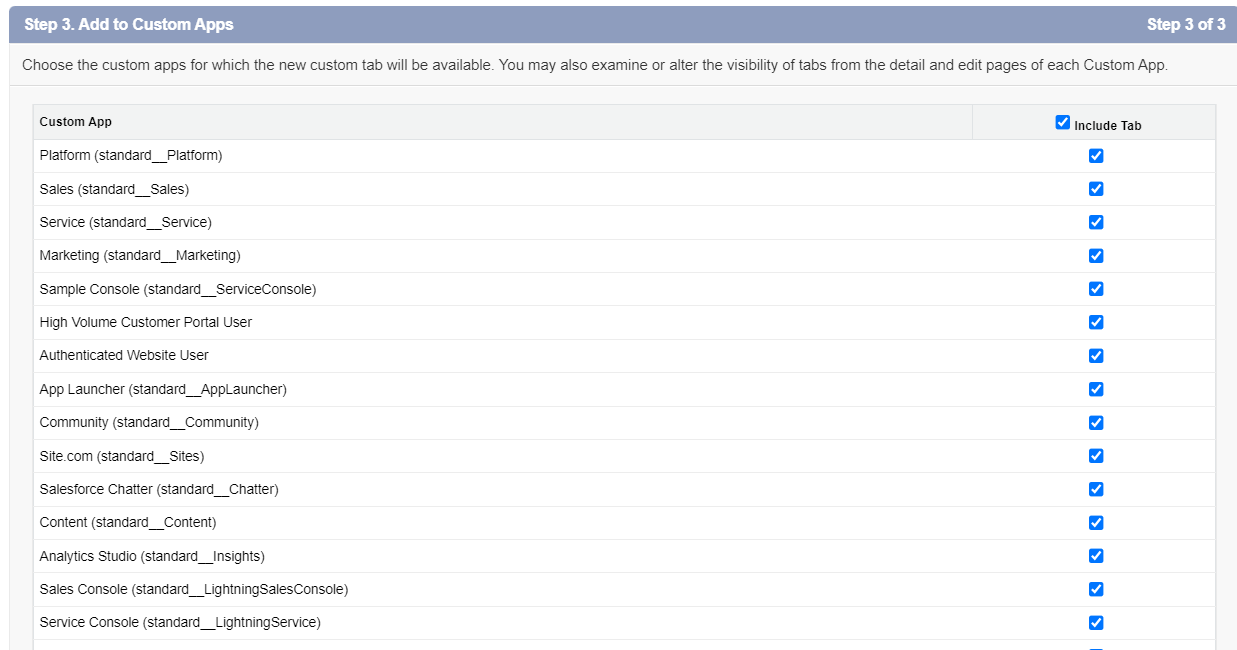Uncheck Include Tab for Community app
The image size is (1237, 650).
click(1096, 423)
